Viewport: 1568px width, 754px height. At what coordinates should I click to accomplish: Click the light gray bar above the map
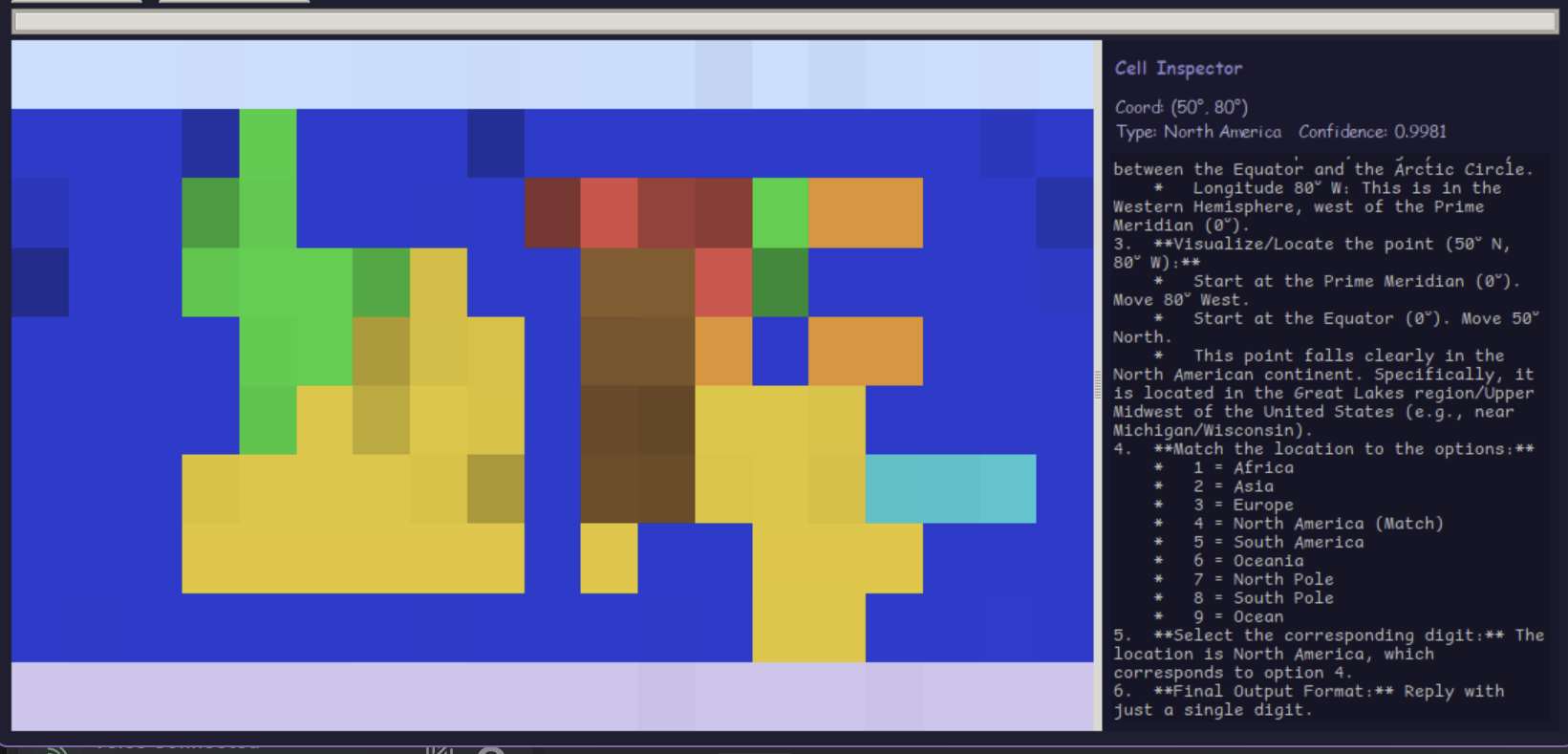pos(785,21)
